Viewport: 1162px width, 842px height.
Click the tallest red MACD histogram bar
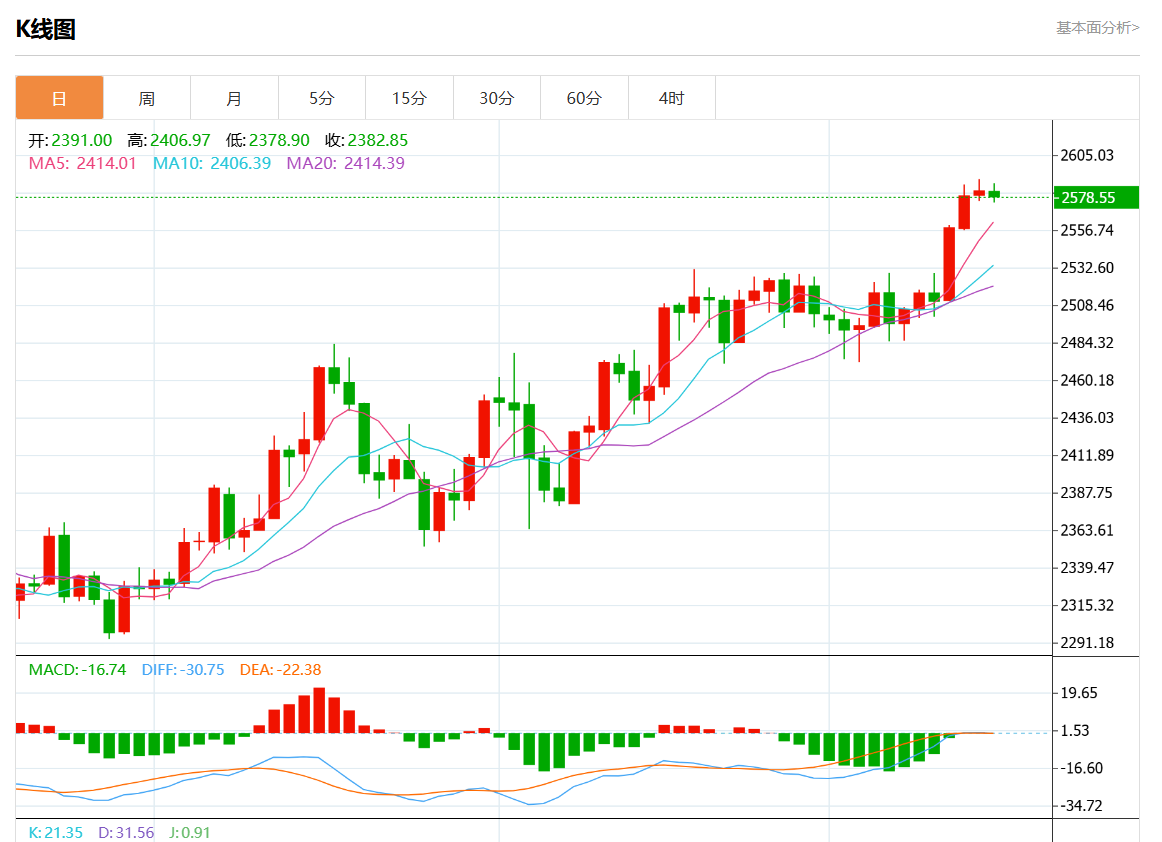click(319, 710)
